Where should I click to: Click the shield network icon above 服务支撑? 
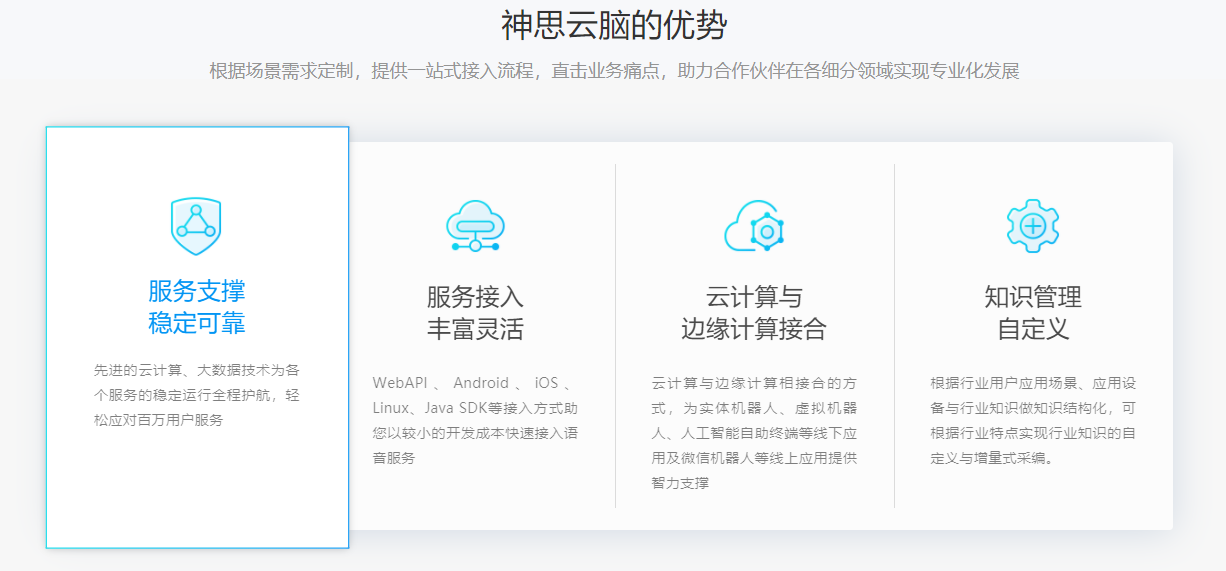pos(196,227)
